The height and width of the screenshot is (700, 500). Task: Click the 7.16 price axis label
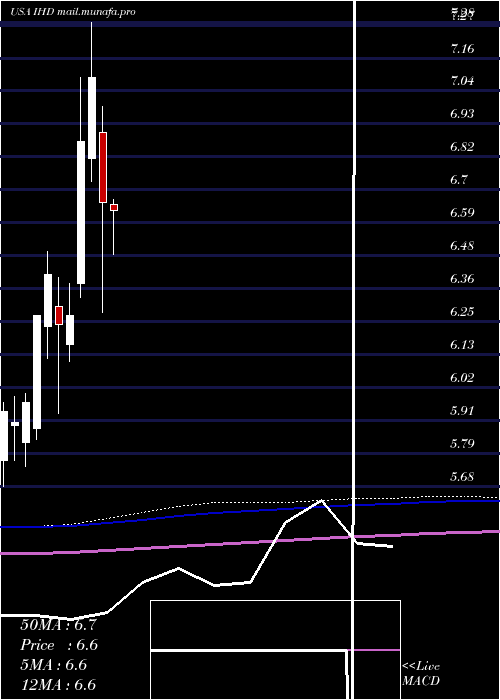point(462,49)
